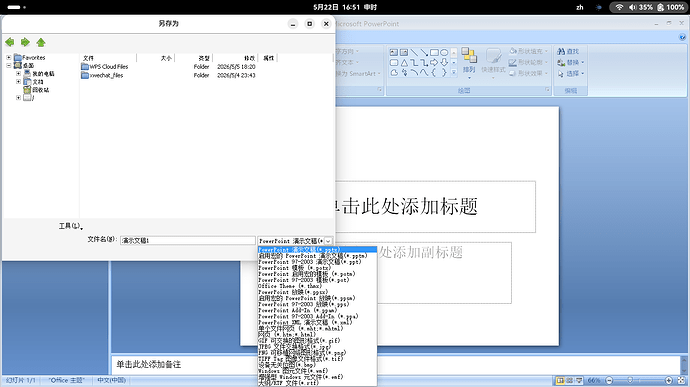Choose 'PowerPoint 放映 (*.ppsx)' format

click(x=317, y=292)
